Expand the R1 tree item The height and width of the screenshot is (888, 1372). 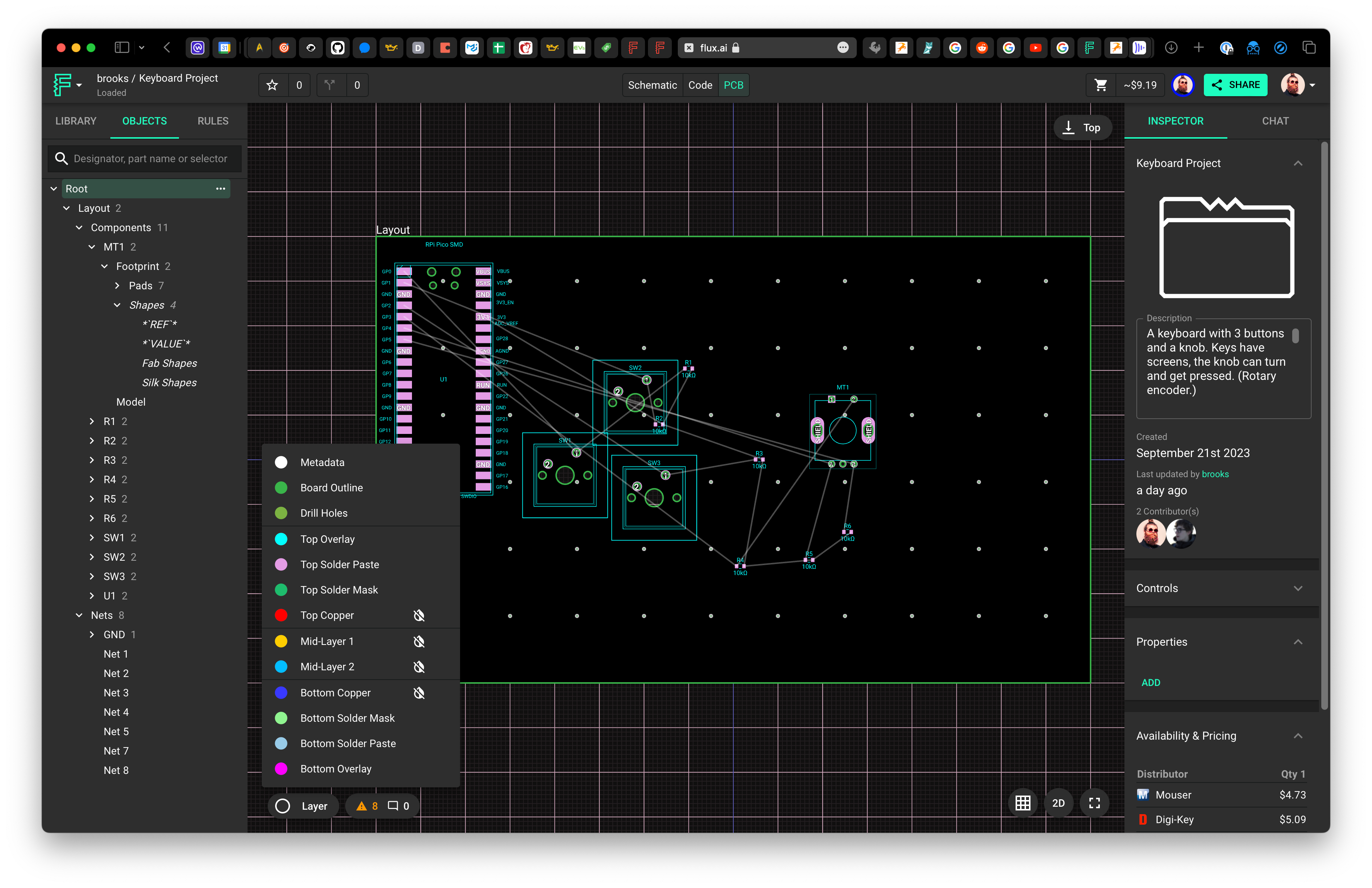pyautogui.click(x=92, y=421)
